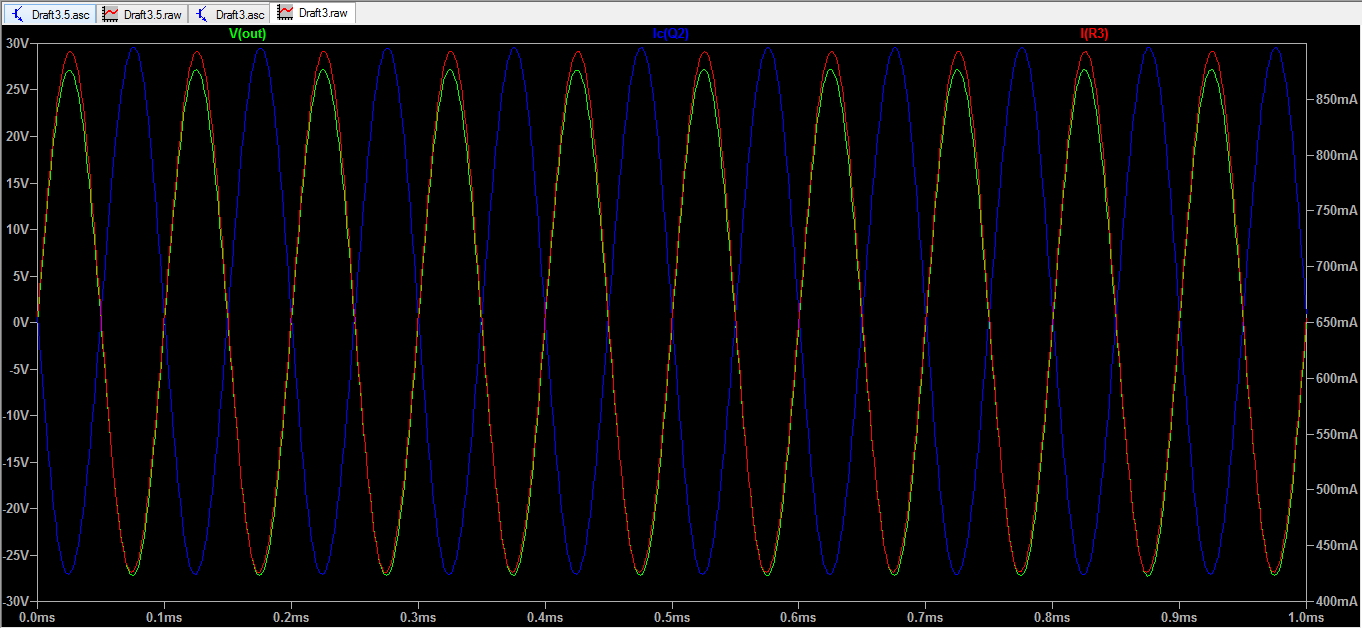Click the green V(out) trace label
The image size is (1362, 628).
247,34
